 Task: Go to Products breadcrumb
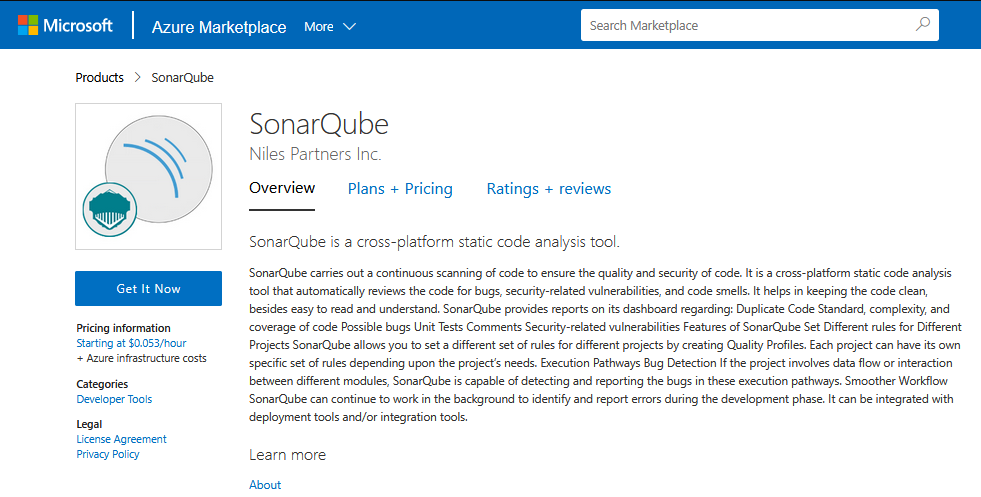click(x=100, y=78)
